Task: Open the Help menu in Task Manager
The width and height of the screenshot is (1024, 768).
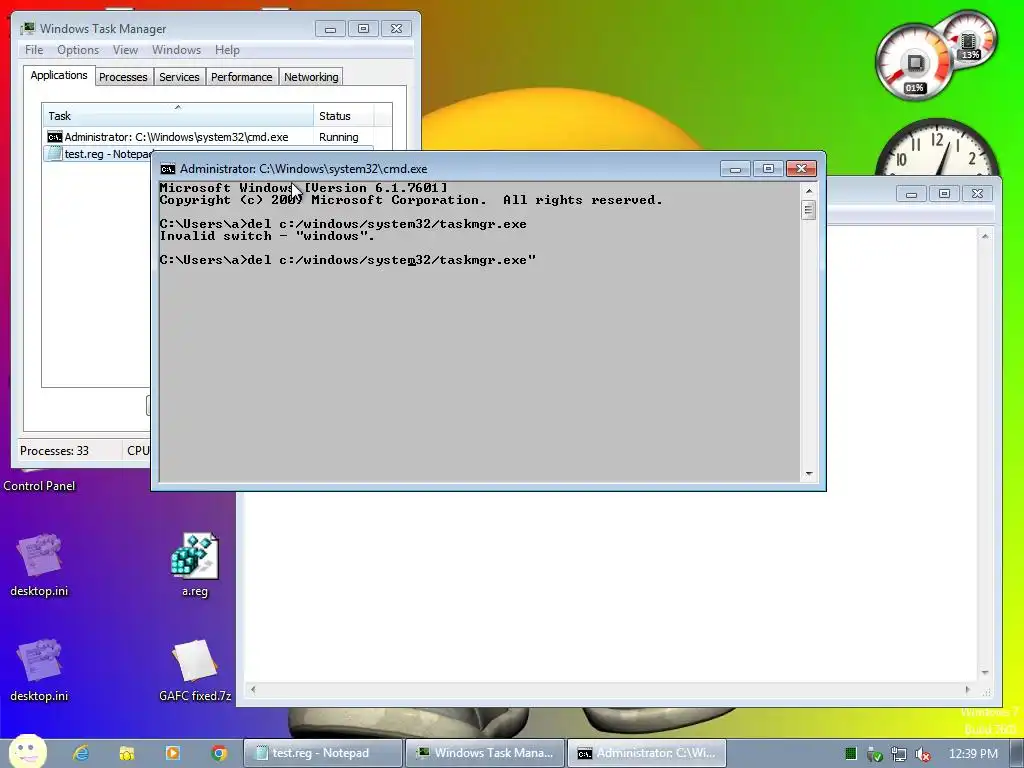Action: click(227, 50)
